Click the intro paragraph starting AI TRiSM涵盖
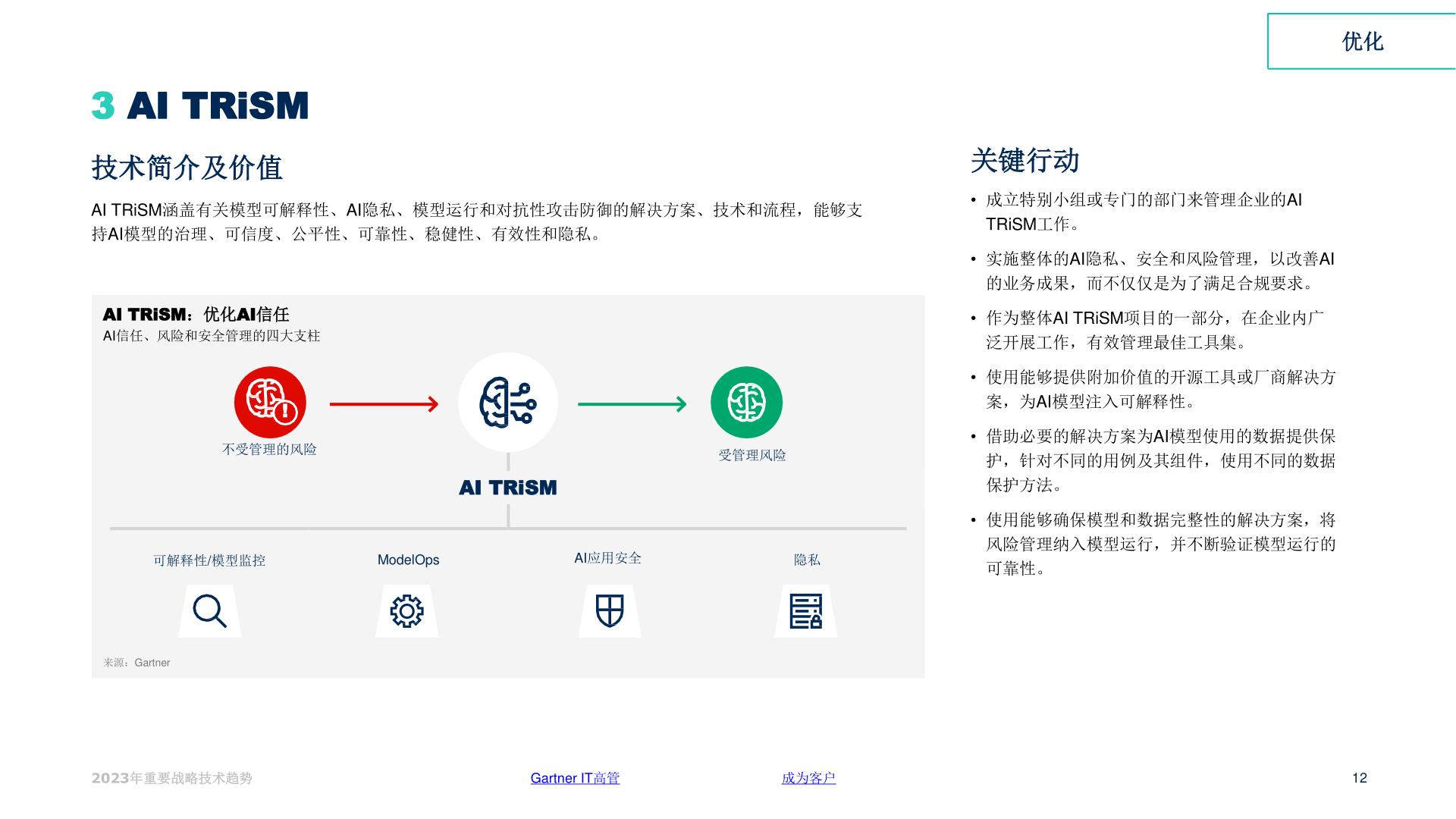The image size is (1456, 819). click(477, 222)
